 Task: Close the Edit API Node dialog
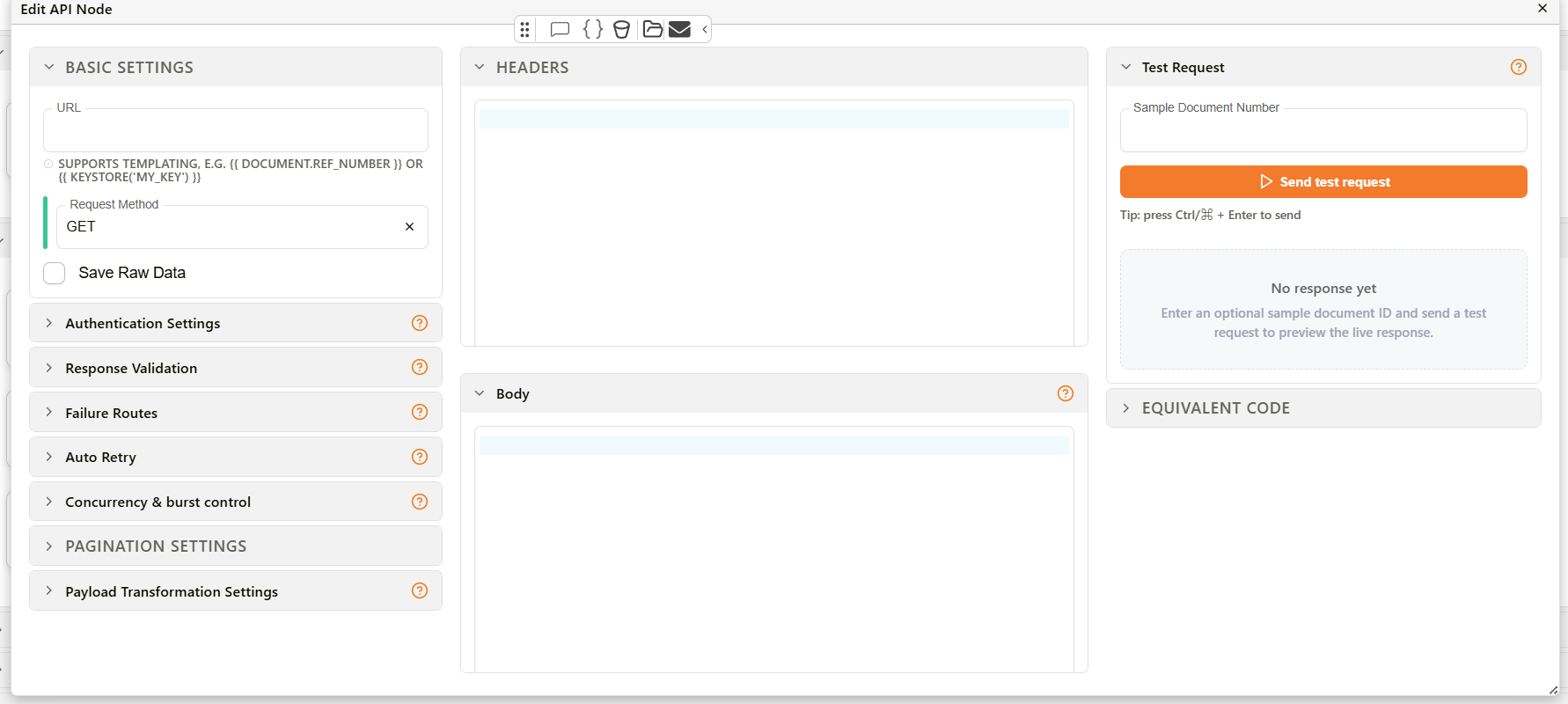pyautogui.click(x=1542, y=9)
